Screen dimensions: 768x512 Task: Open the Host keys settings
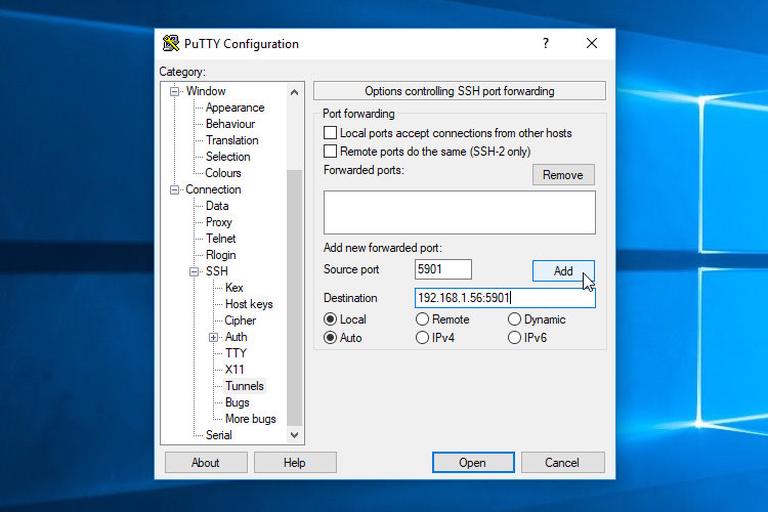coord(248,304)
